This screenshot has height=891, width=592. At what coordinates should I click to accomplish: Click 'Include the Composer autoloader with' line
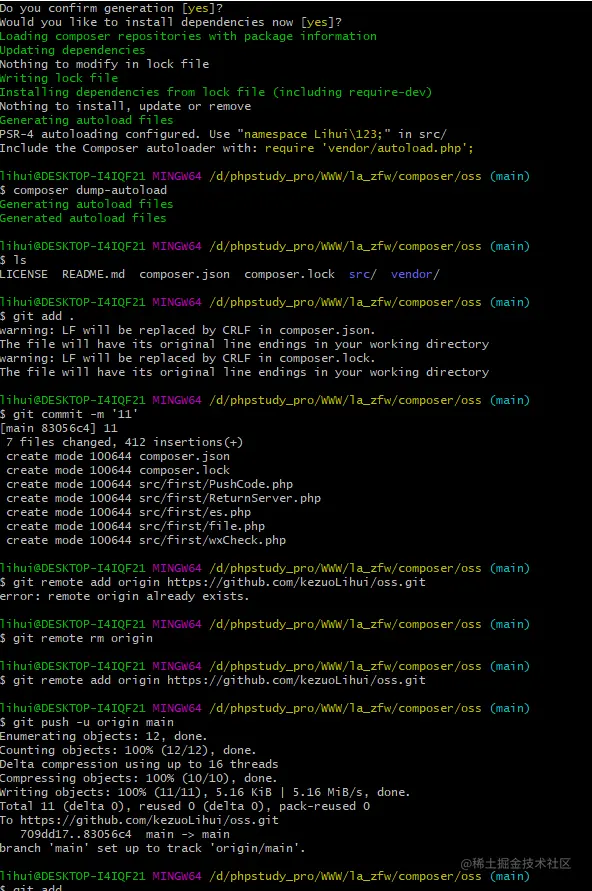(x=236, y=148)
